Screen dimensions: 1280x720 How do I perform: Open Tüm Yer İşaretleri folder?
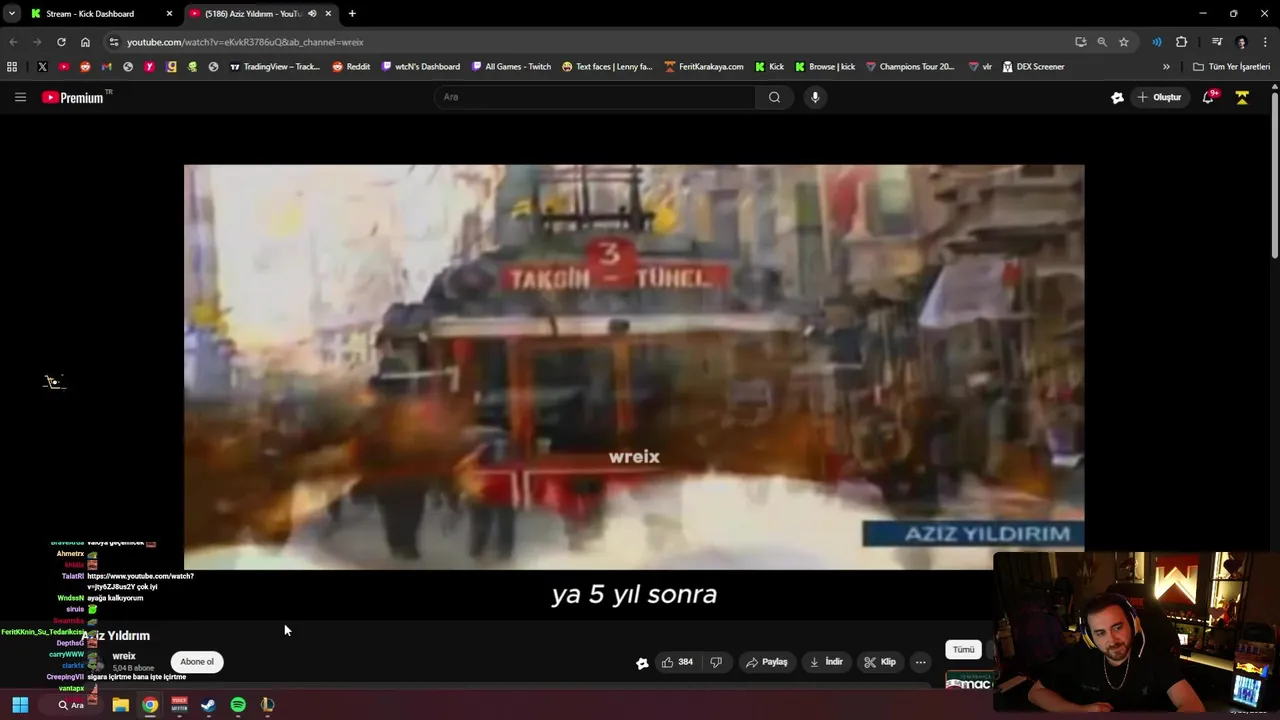pyautogui.click(x=1231, y=67)
